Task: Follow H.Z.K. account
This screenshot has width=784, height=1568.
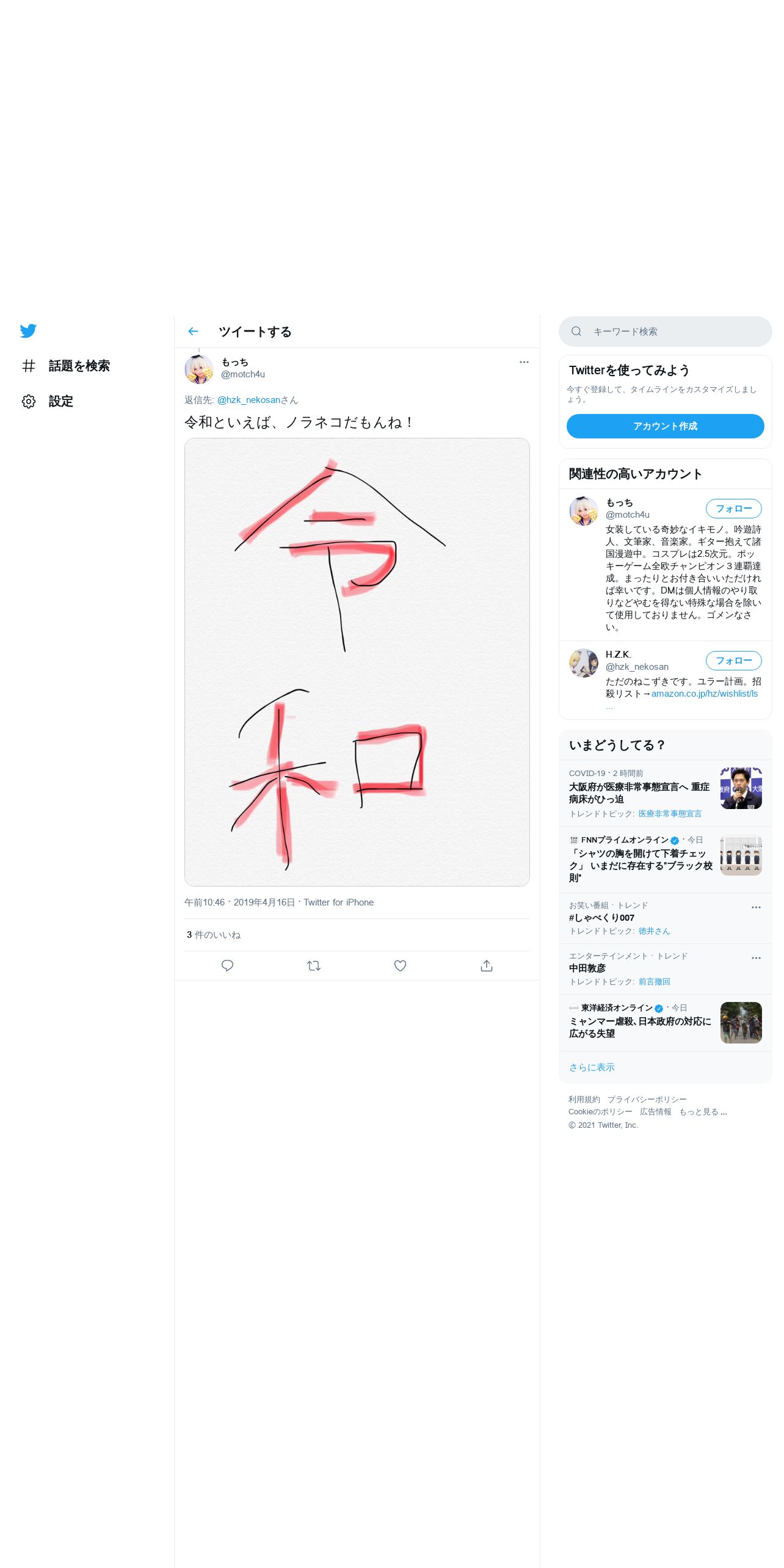Action: [x=733, y=661]
